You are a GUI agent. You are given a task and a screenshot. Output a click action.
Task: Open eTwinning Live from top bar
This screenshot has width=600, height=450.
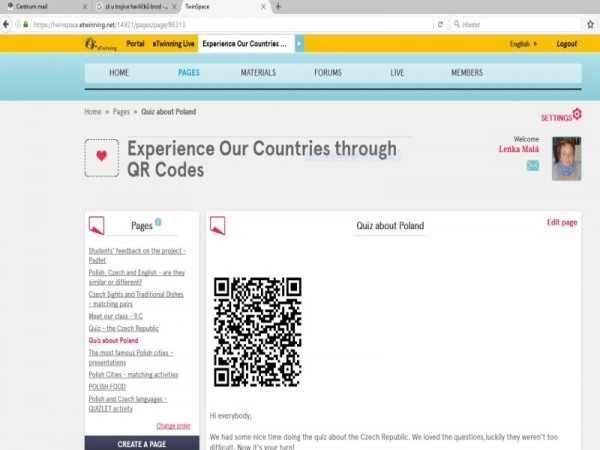pos(173,44)
